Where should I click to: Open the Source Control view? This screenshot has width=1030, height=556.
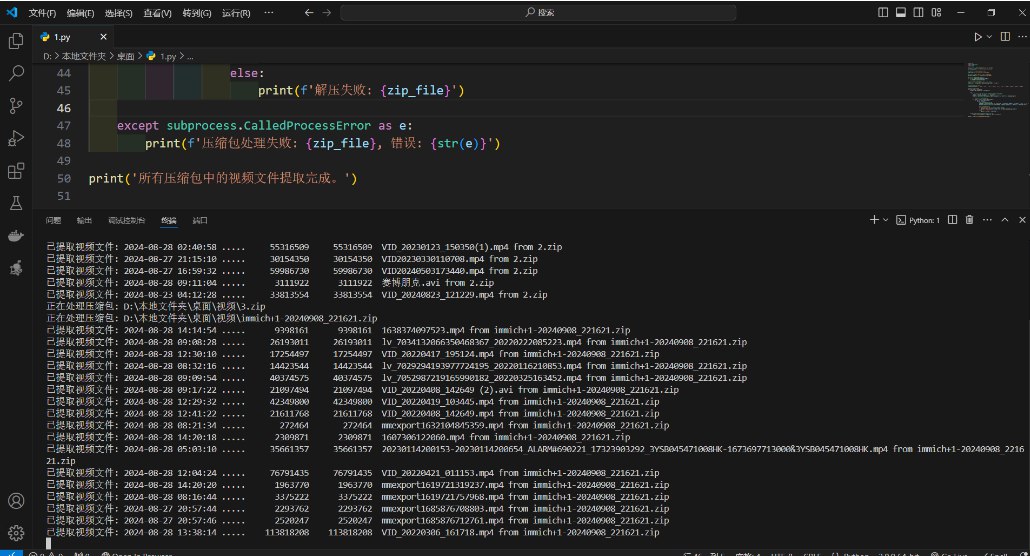[x=16, y=105]
